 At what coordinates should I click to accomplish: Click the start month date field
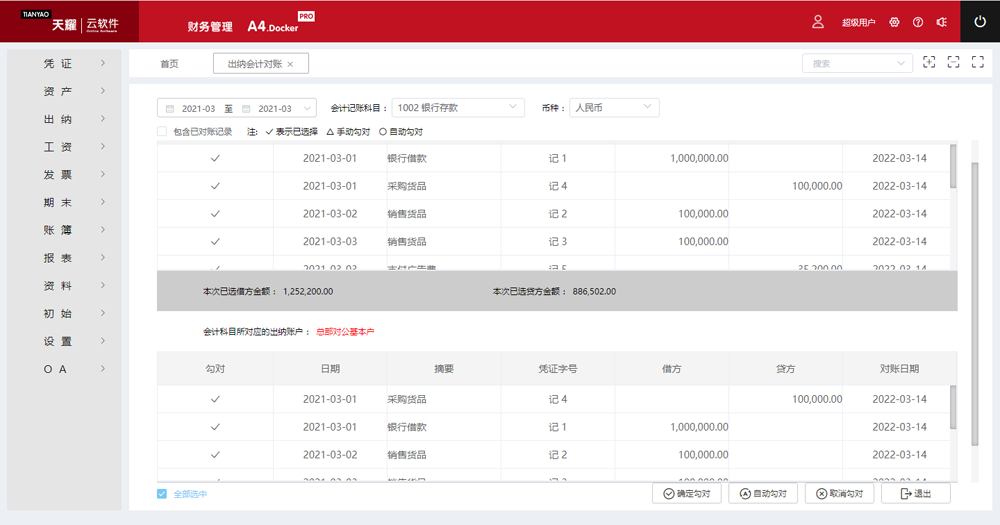tap(198, 108)
